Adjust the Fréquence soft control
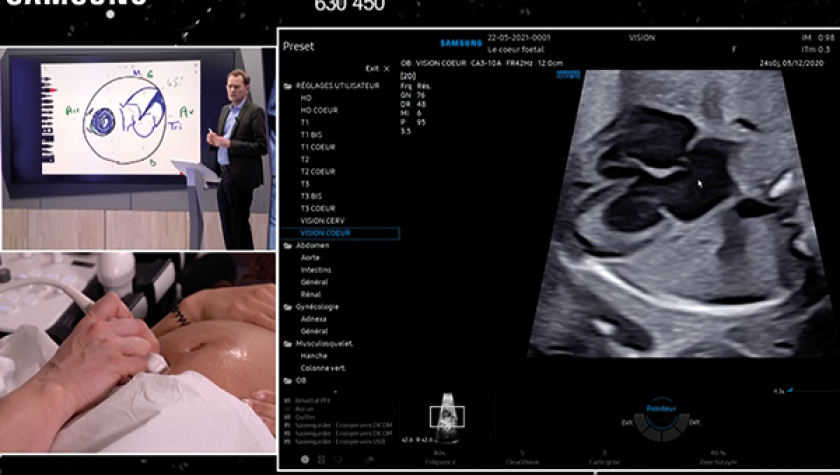 click(x=440, y=458)
